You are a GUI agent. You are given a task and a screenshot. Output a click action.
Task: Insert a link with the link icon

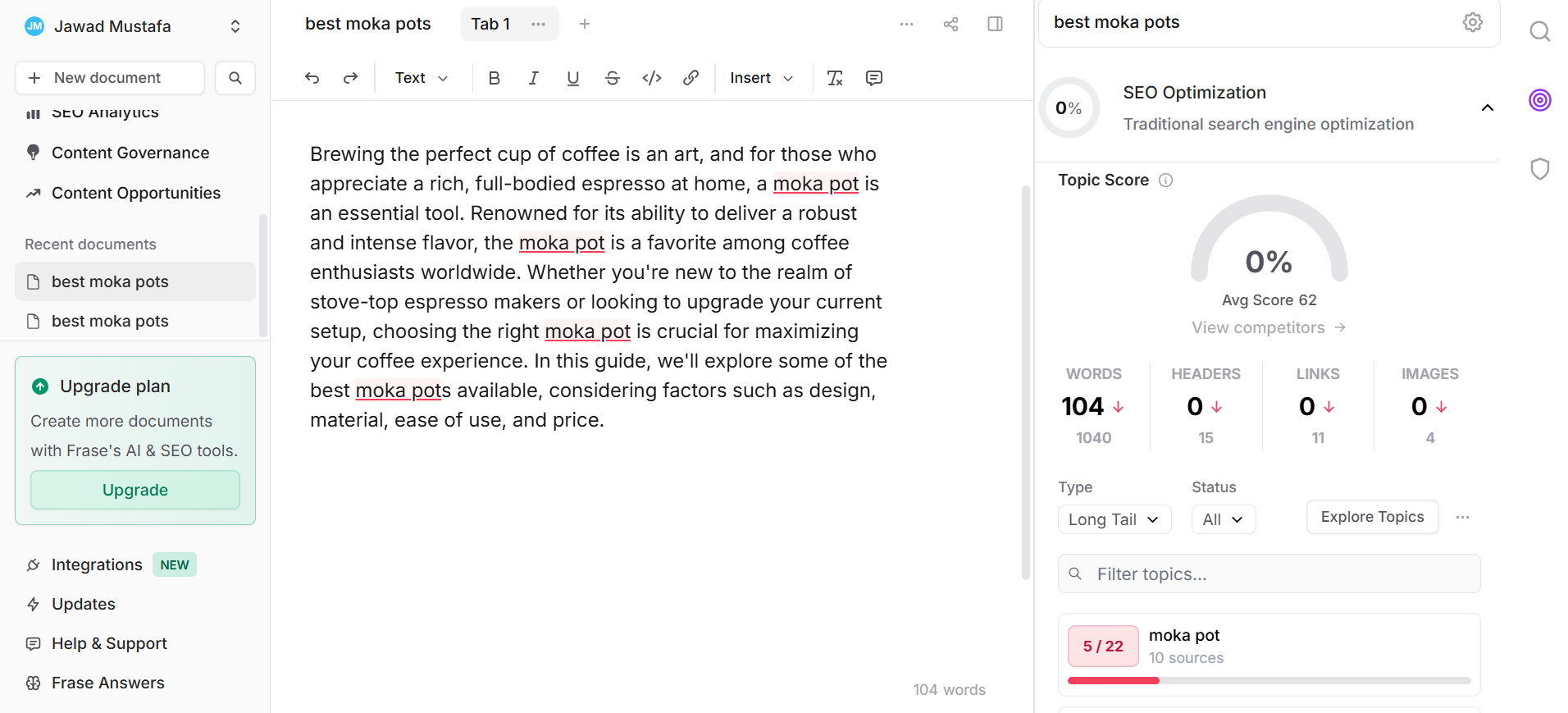click(x=691, y=78)
